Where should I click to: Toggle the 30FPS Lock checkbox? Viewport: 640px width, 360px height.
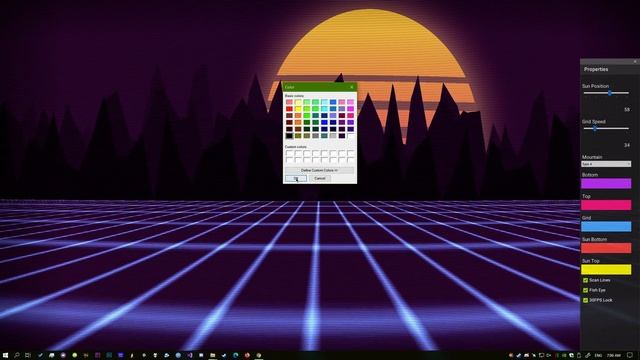(585, 300)
